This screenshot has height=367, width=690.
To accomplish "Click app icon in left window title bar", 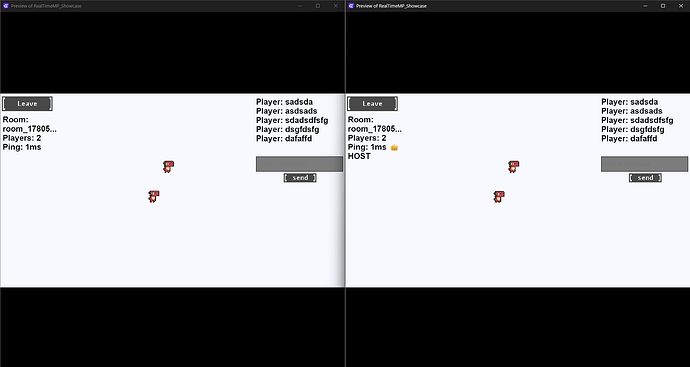I will [x=6, y=6].
